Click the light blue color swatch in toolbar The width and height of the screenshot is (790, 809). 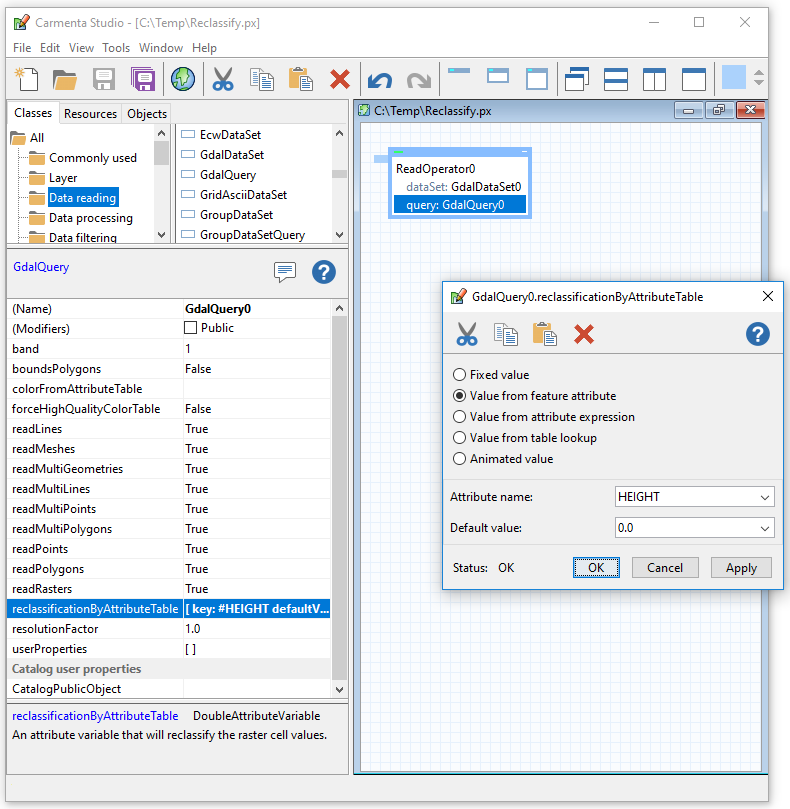coord(734,78)
